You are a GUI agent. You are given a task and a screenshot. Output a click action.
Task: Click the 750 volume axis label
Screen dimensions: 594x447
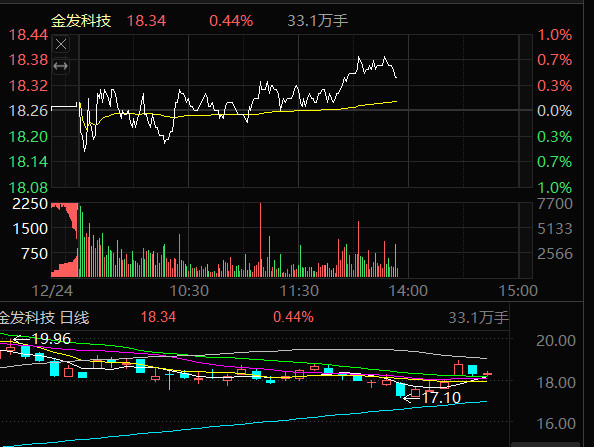34,254
